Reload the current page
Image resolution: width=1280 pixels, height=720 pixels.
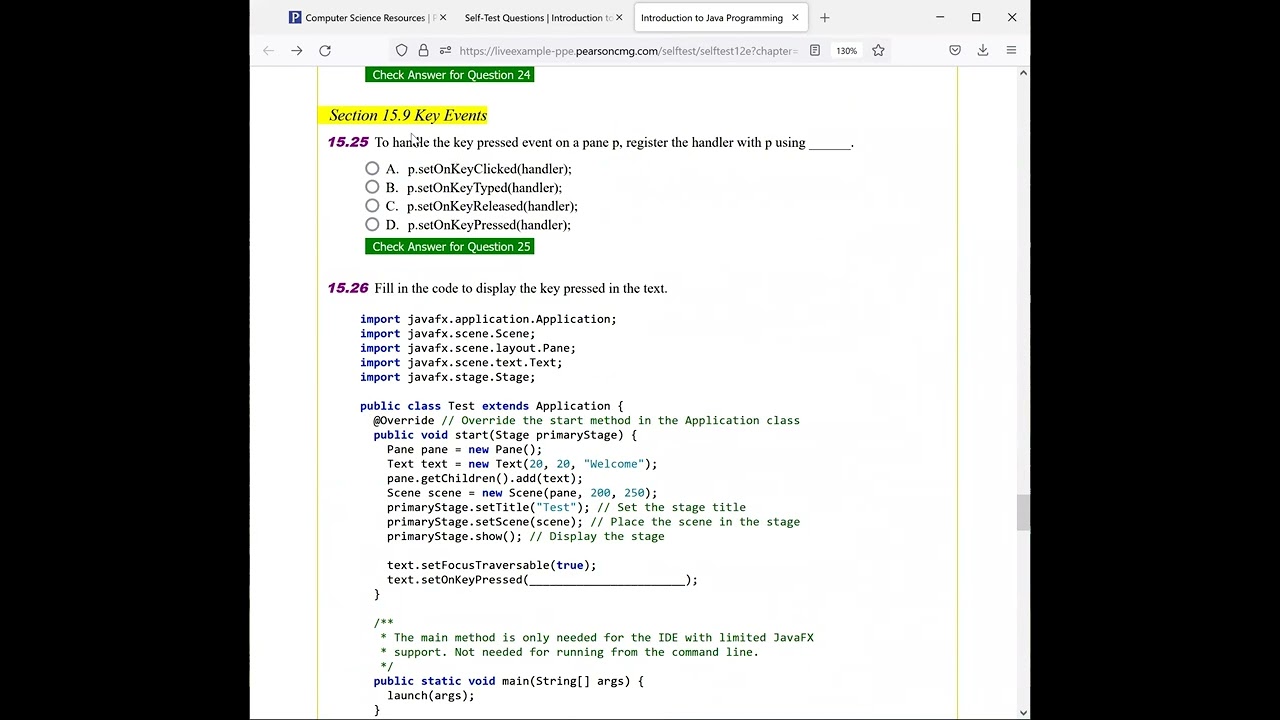point(325,50)
